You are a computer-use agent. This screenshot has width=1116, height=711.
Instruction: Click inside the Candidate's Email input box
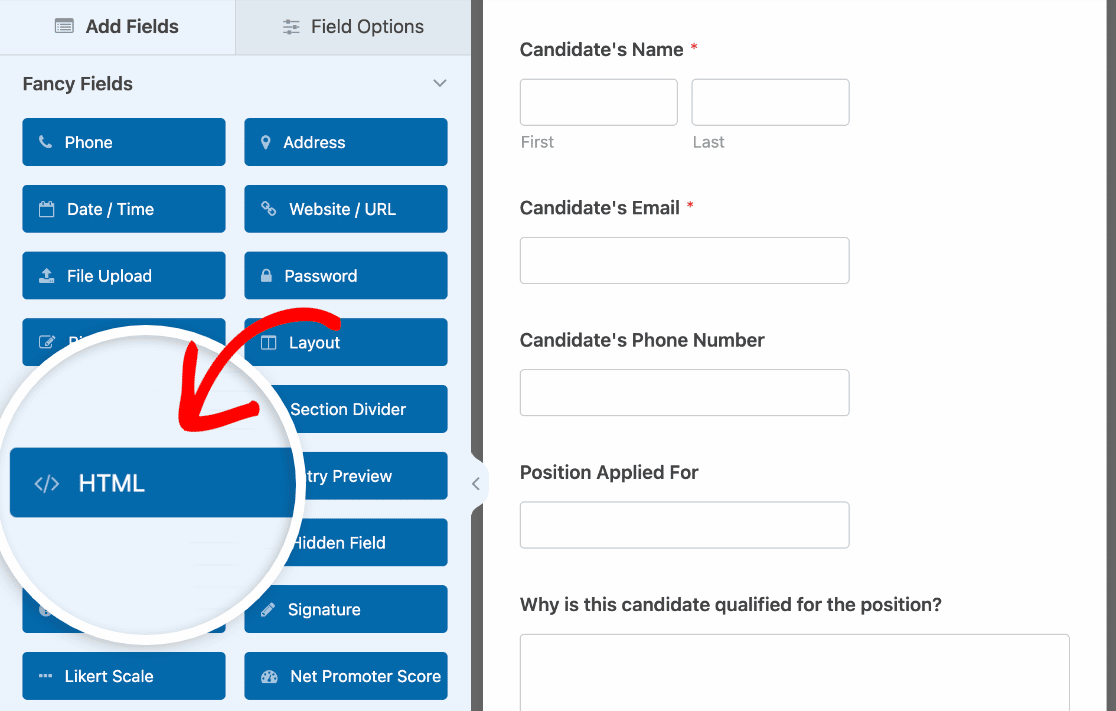point(684,260)
